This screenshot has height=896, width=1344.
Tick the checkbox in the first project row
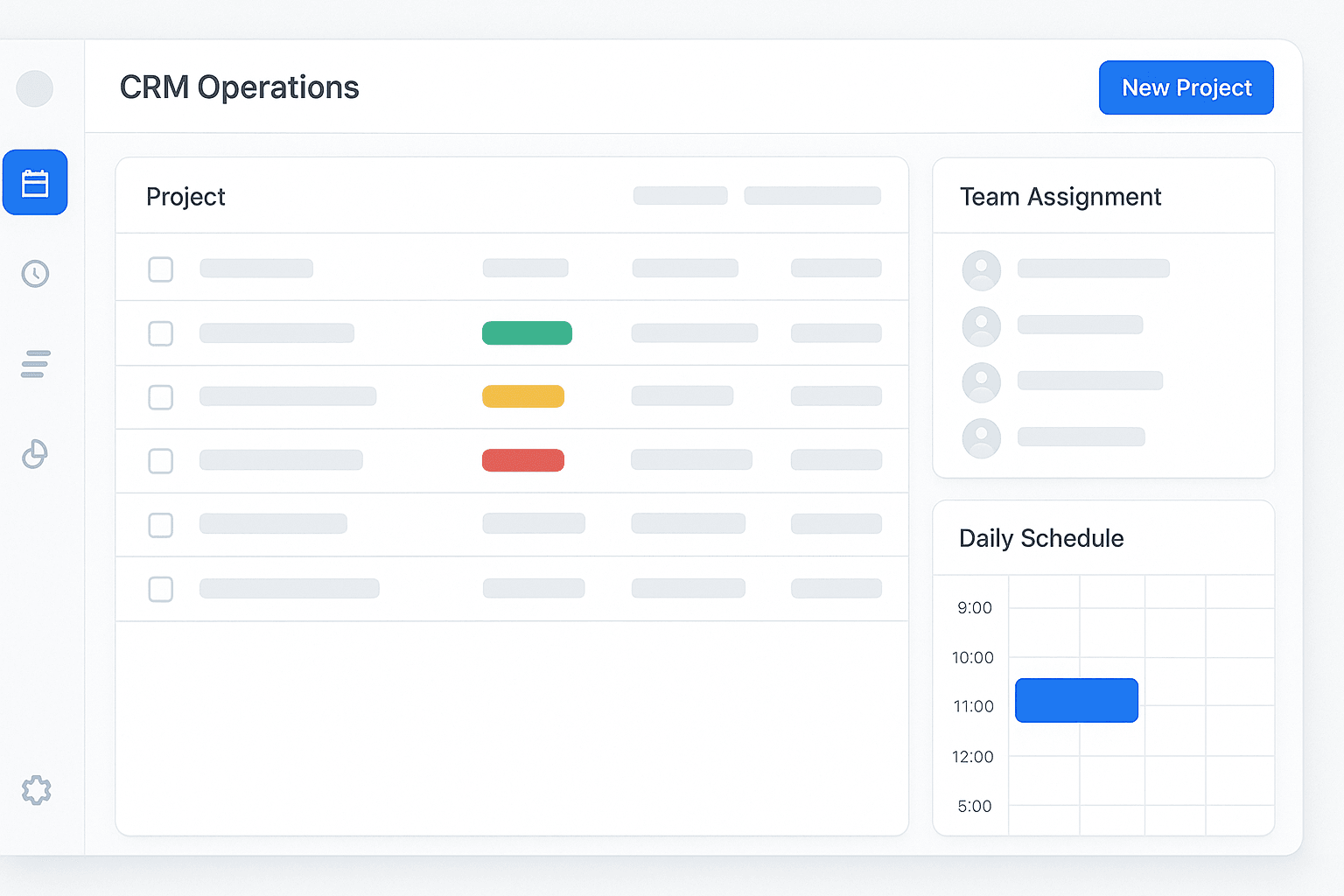coord(161,269)
